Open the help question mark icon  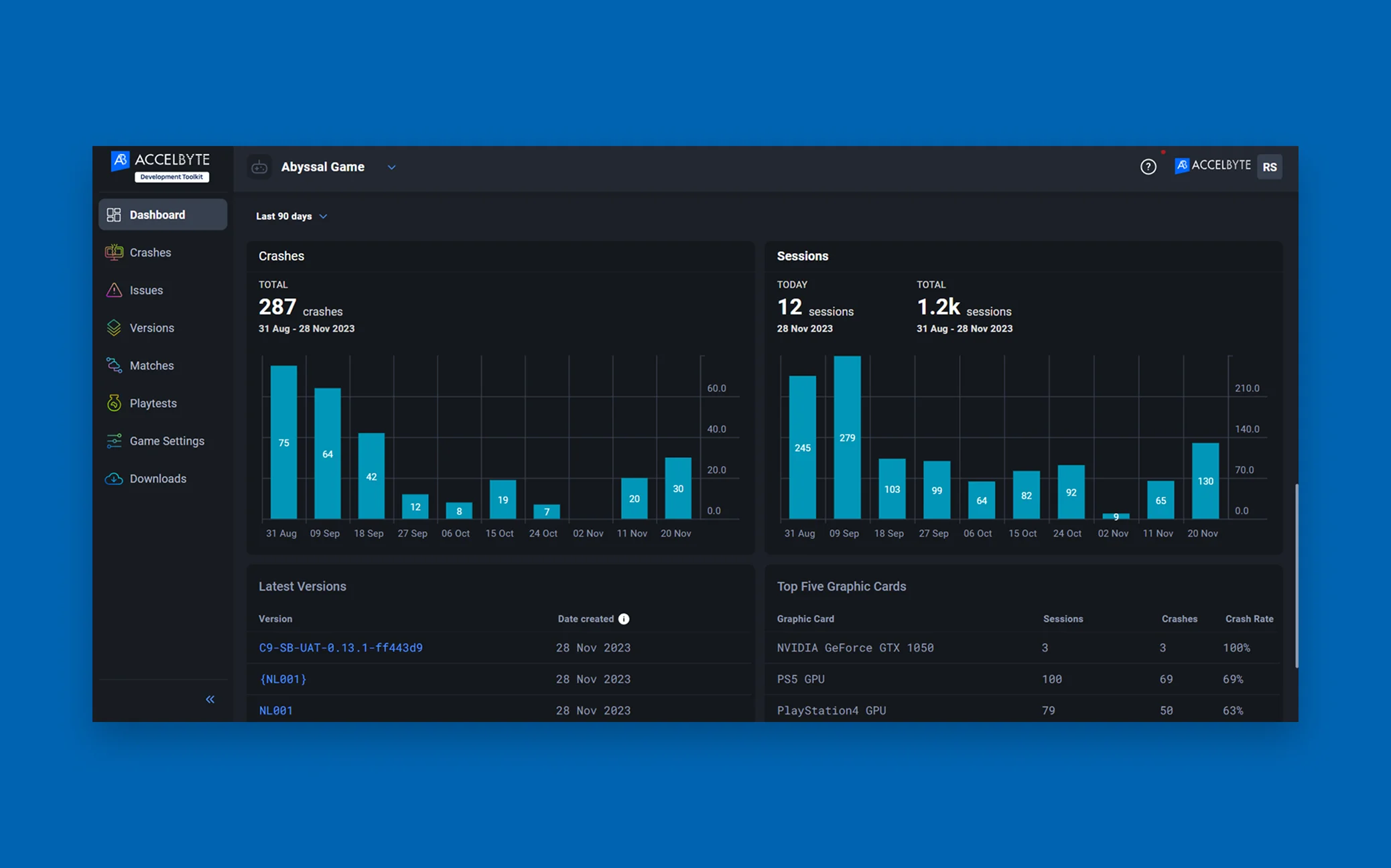1148,167
